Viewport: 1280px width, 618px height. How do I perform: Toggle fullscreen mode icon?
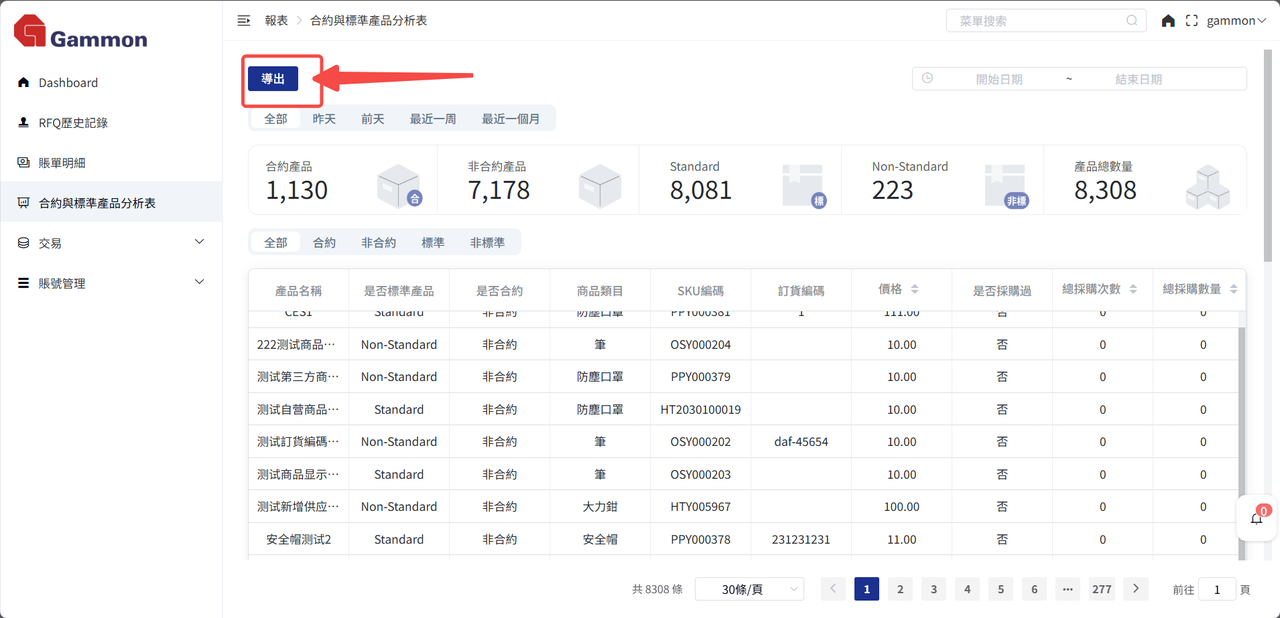[x=1191, y=21]
